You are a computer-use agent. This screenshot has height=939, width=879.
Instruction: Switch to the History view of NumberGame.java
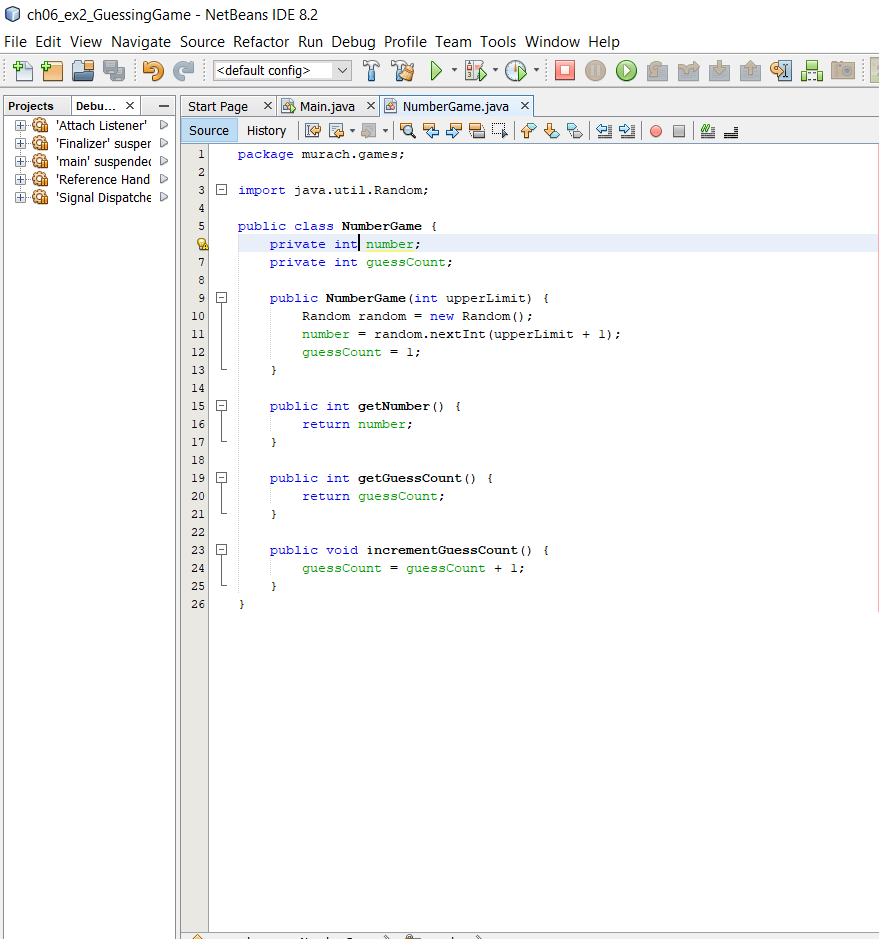tap(266, 130)
